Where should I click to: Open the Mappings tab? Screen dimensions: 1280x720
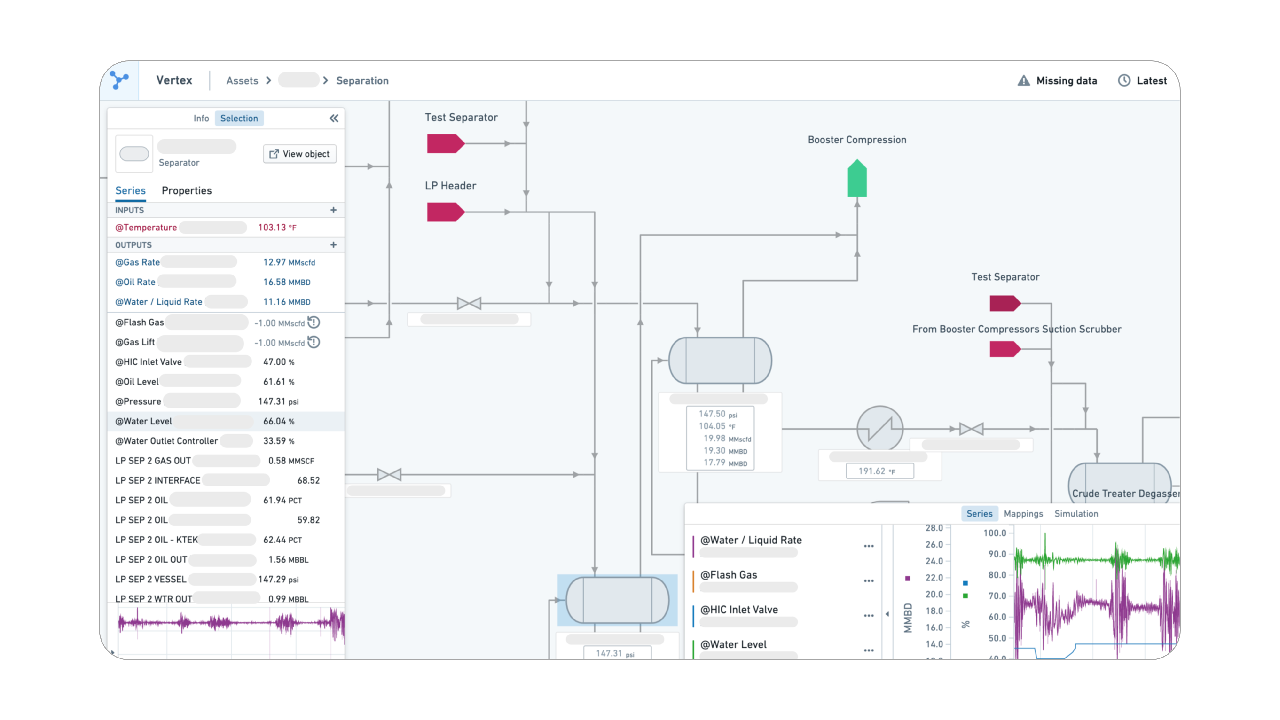(1023, 514)
